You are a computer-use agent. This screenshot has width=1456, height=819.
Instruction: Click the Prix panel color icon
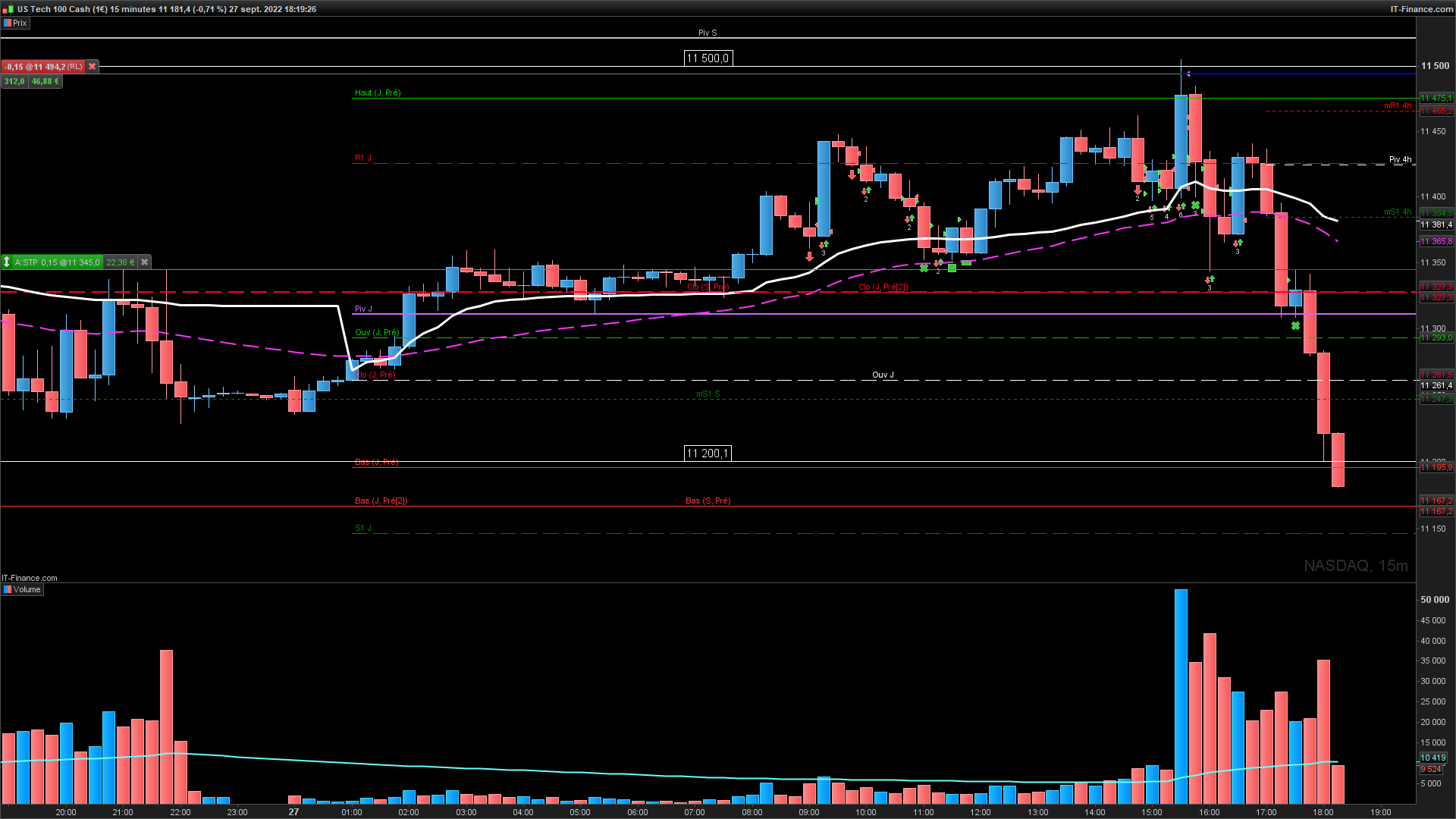(x=7, y=23)
